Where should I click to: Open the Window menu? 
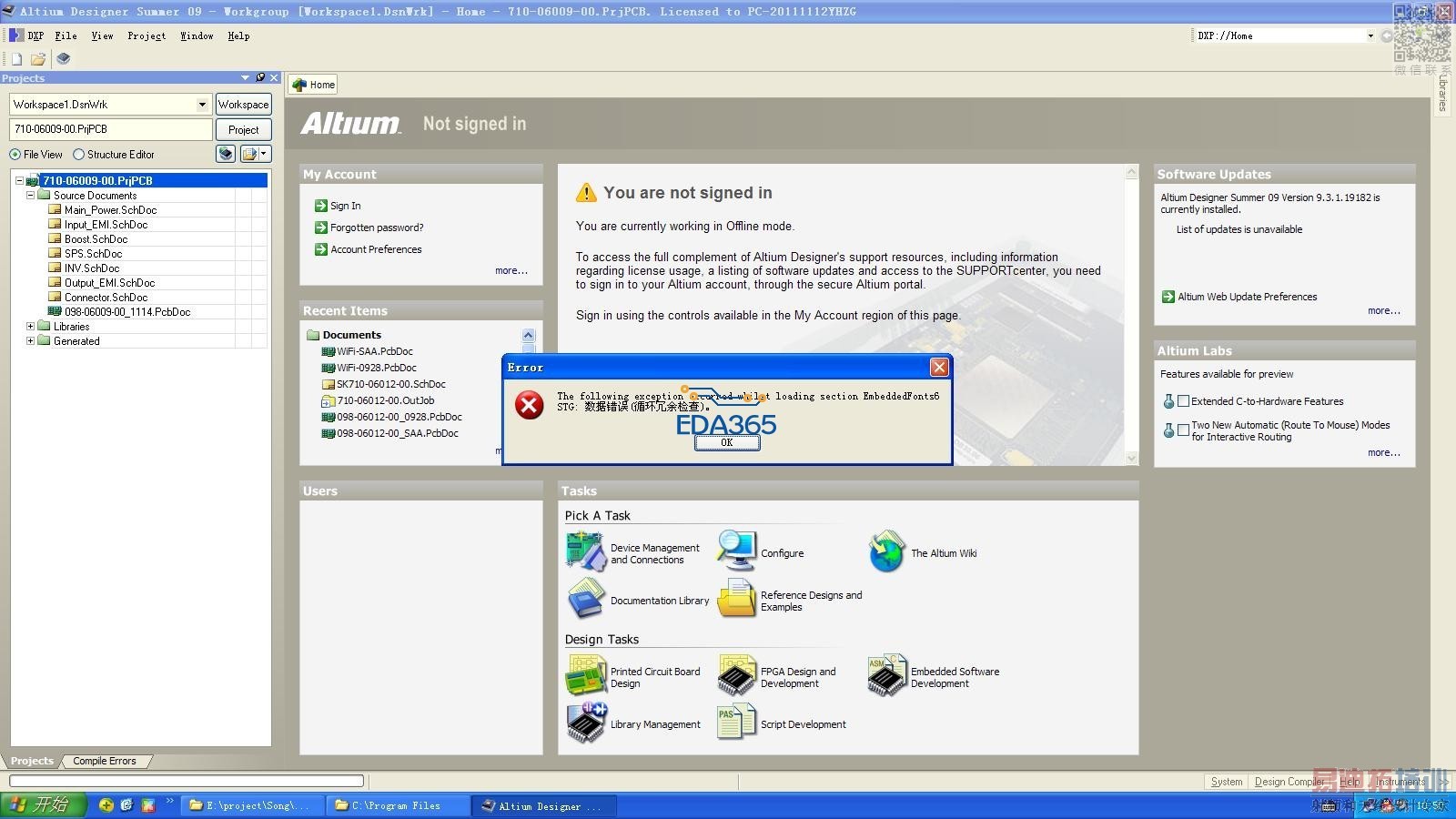click(197, 35)
